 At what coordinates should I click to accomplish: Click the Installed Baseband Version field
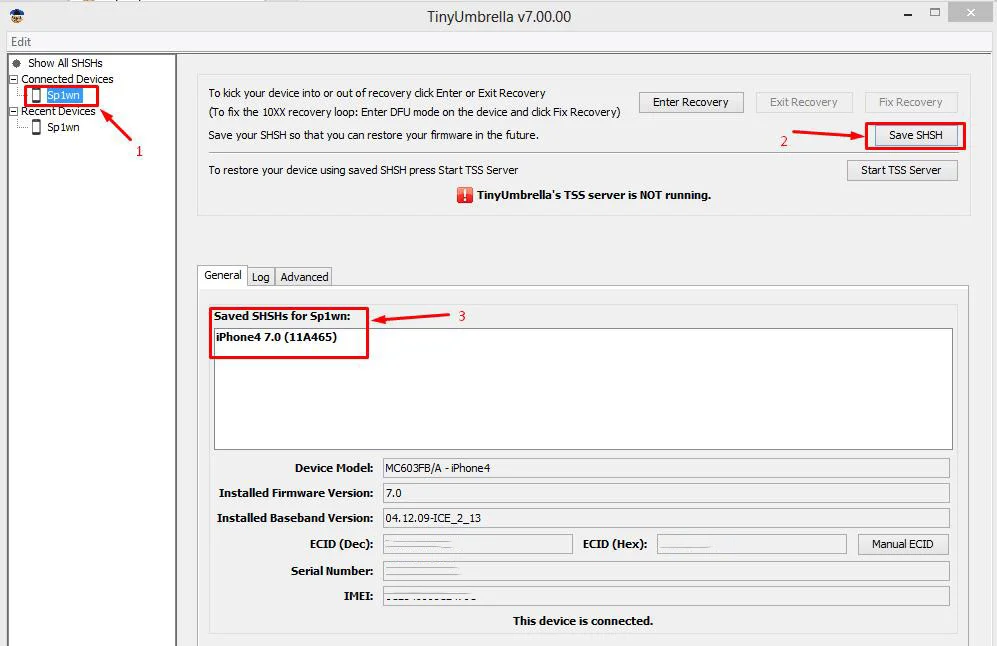point(666,518)
